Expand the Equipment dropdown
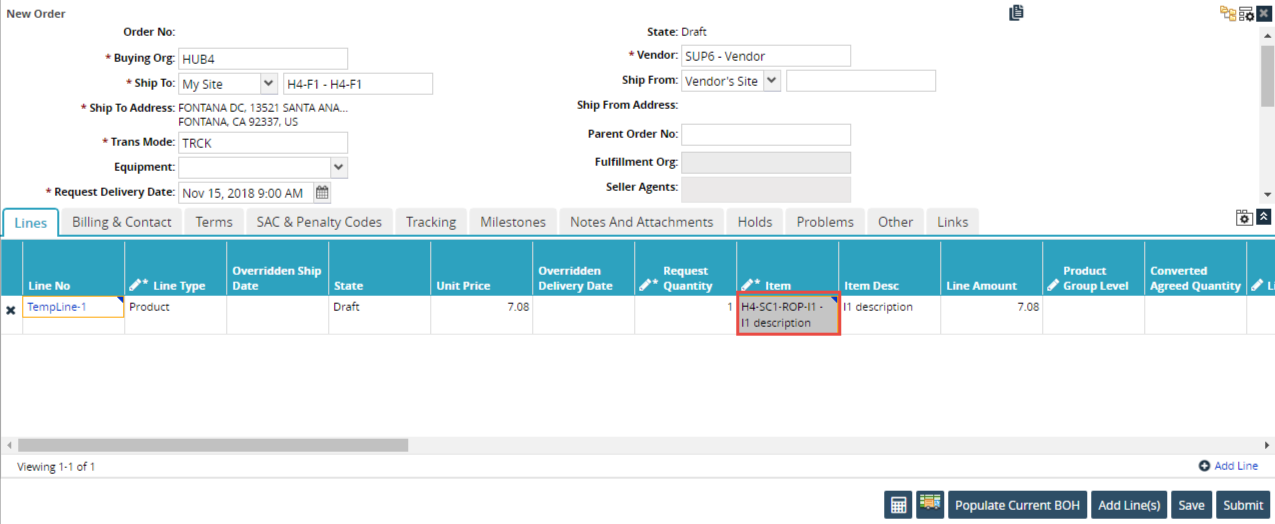1275x524 pixels. 339,167
